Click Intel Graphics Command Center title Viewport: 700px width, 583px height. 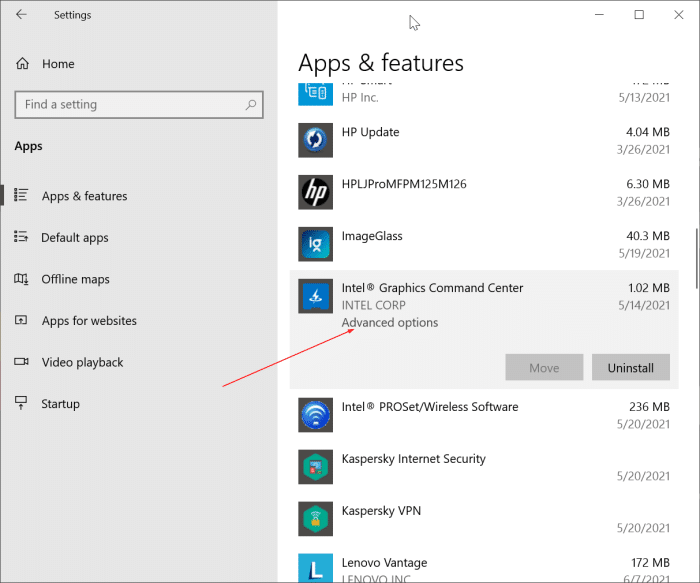point(432,288)
